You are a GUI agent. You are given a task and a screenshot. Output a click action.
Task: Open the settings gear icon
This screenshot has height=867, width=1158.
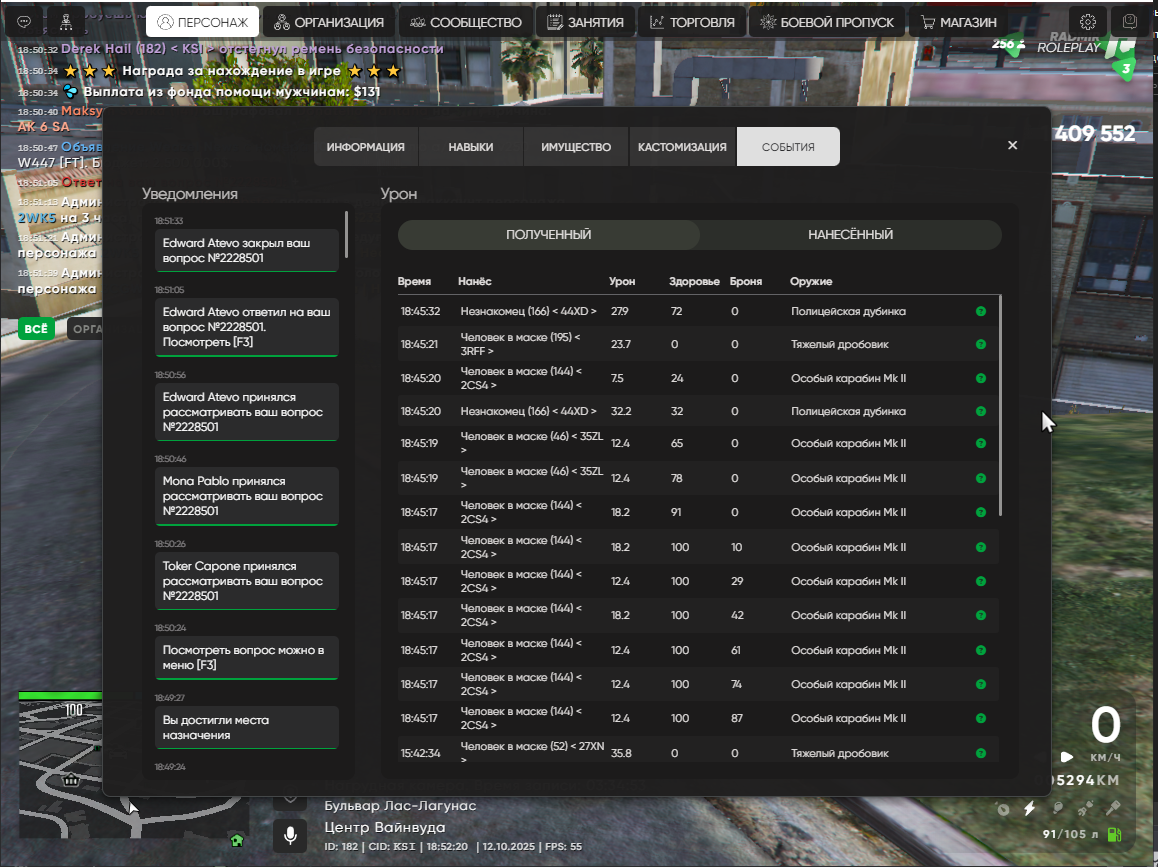coord(1088,22)
